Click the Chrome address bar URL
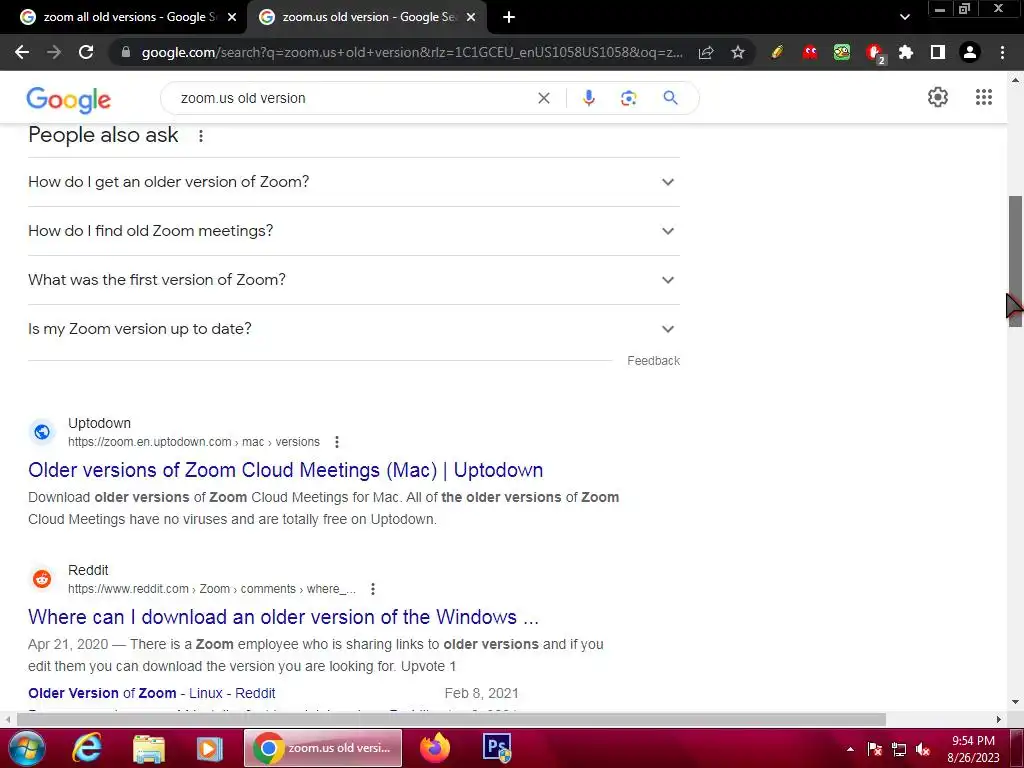Screen dimensions: 1024x768 coord(411,52)
